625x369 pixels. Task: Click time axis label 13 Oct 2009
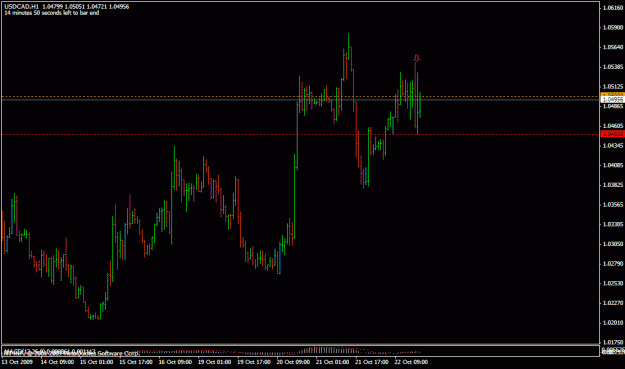click(17, 362)
